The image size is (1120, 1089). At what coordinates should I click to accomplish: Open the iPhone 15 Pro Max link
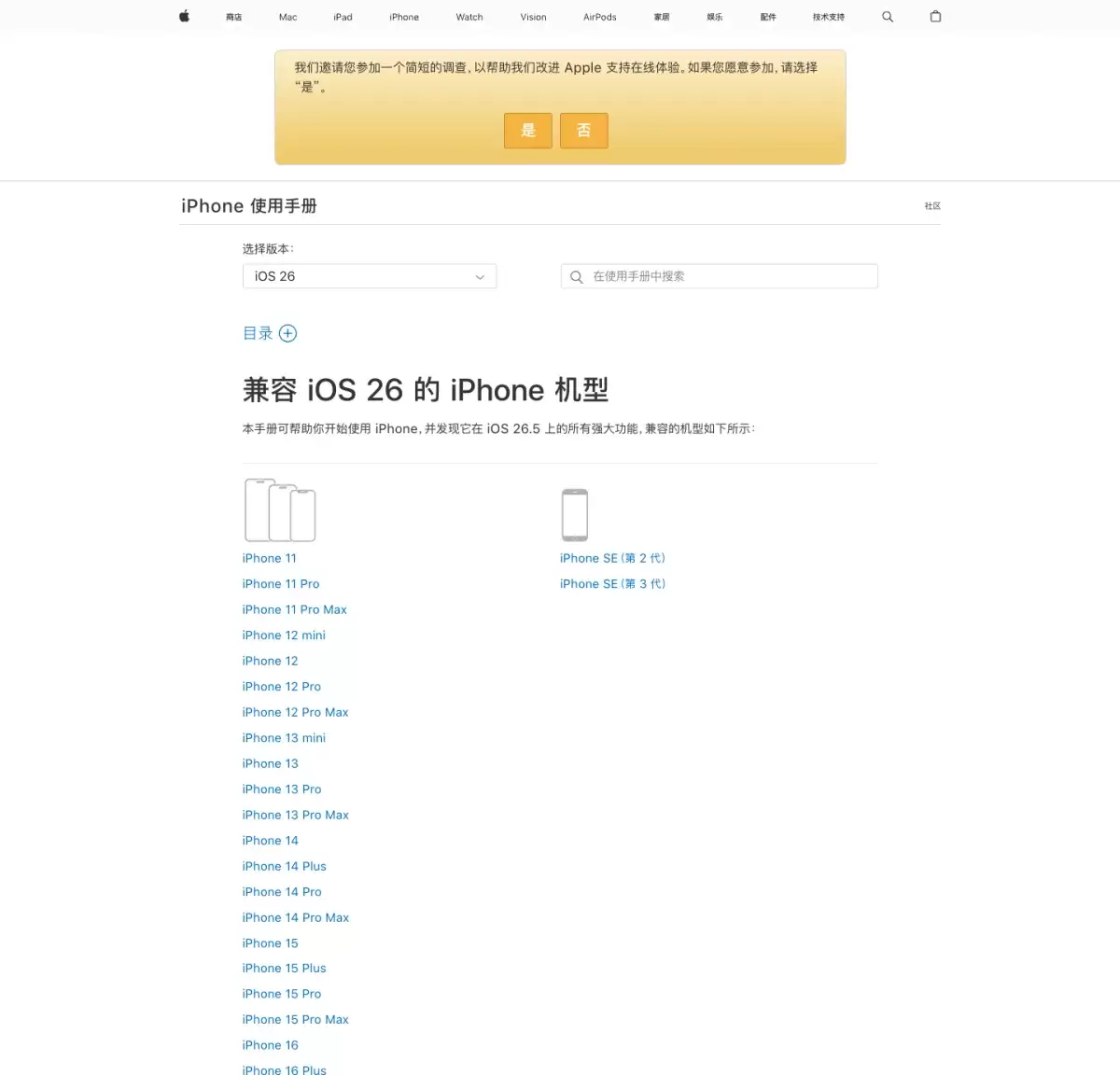click(296, 1020)
